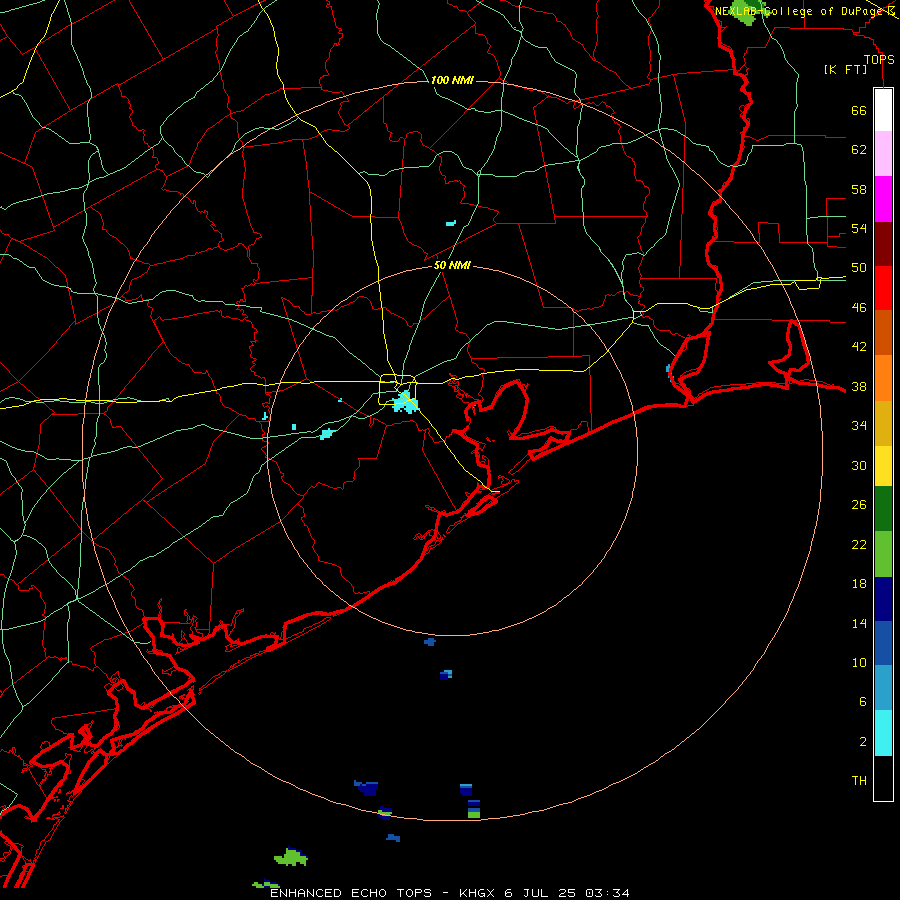The width and height of the screenshot is (900, 900).
Task: Select the legend value 10
Action: coord(859,662)
